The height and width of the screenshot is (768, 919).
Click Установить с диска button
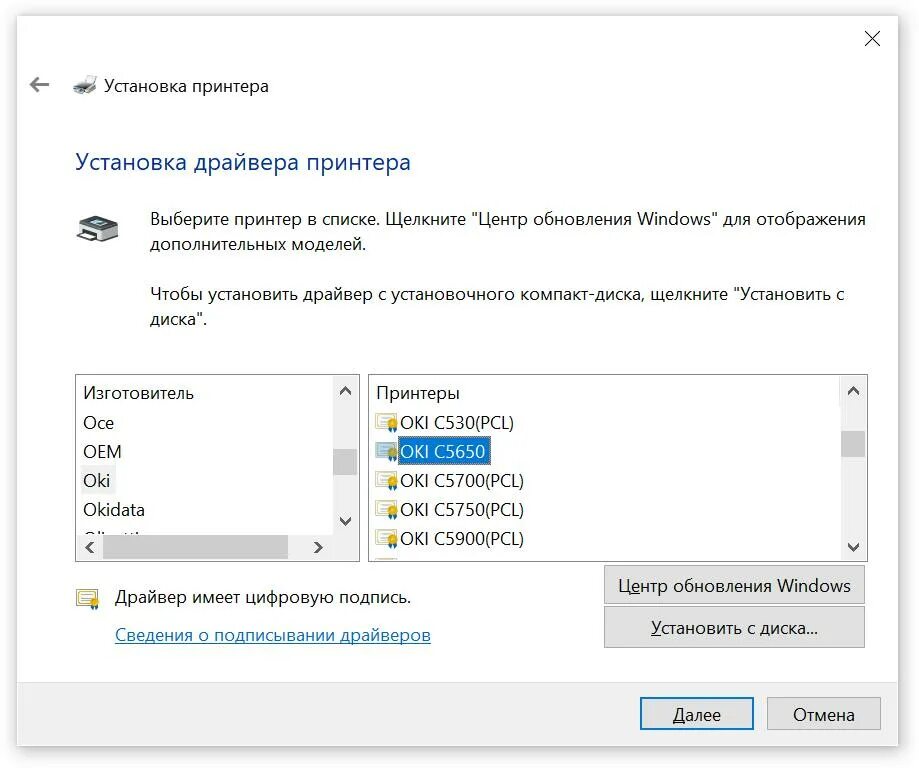[734, 628]
